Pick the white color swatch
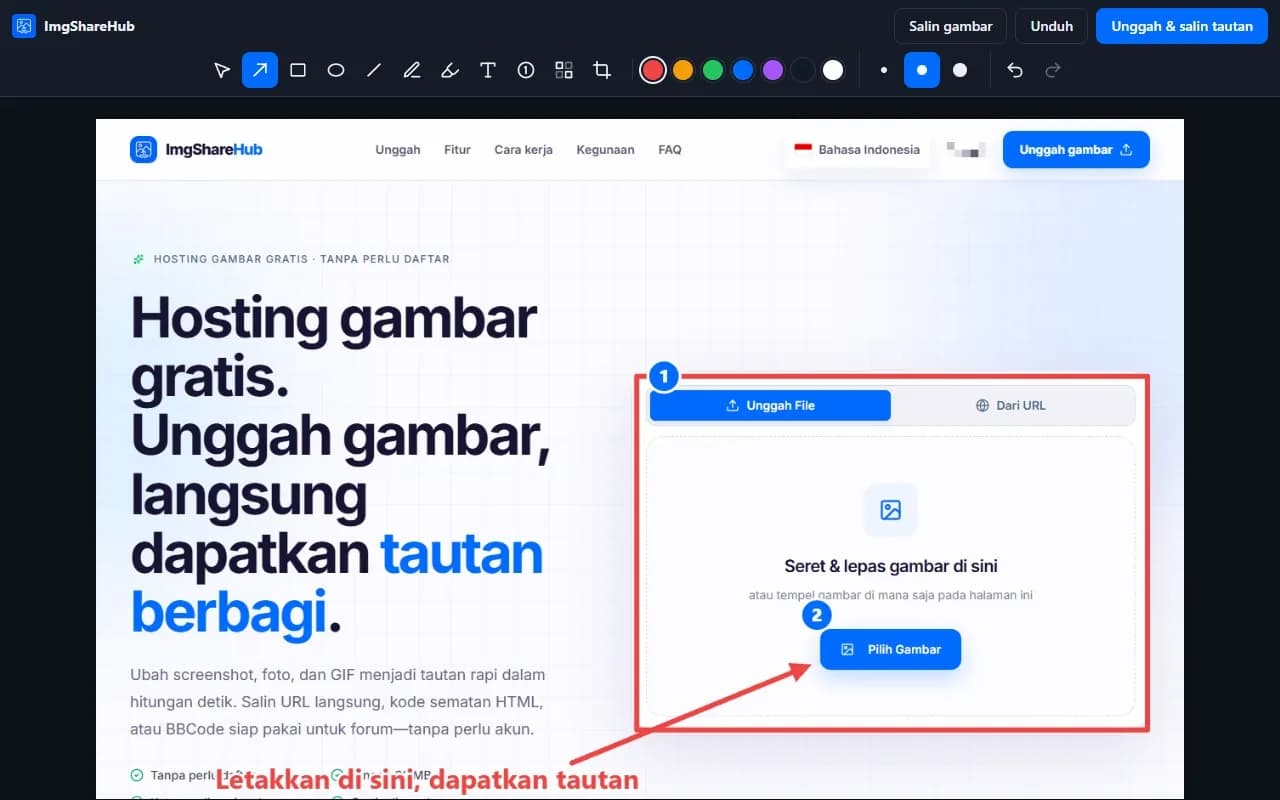This screenshot has width=1280, height=800. pos(833,70)
